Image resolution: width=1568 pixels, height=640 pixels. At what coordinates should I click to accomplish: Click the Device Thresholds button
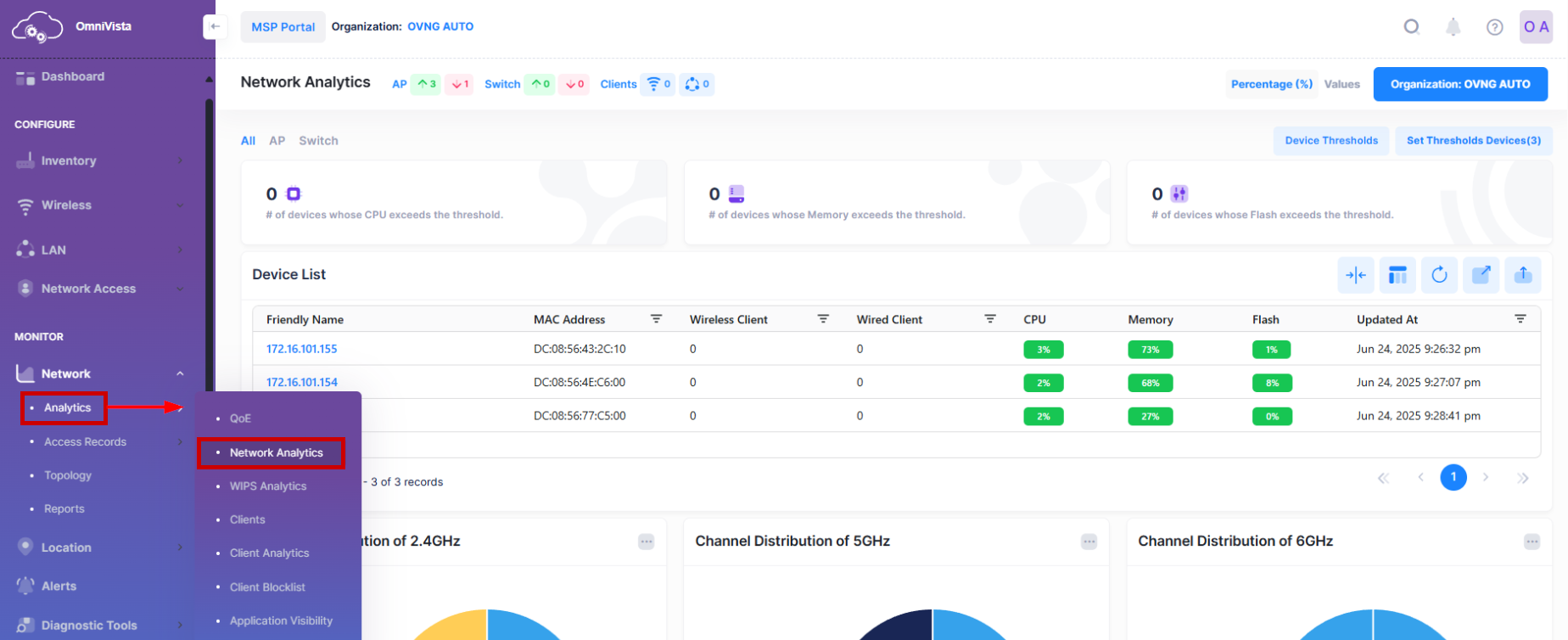pyautogui.click(x=1330, y=141)
